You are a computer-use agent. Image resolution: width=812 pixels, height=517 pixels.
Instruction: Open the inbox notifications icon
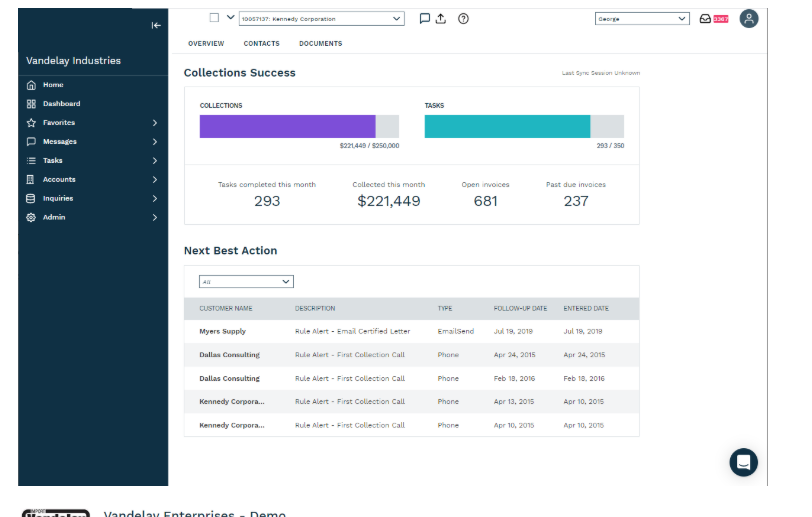coord(705,19)
